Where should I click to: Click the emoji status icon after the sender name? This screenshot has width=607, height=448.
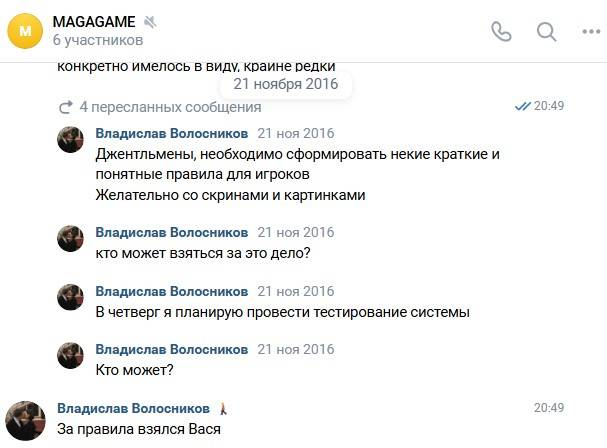(223, 409)
